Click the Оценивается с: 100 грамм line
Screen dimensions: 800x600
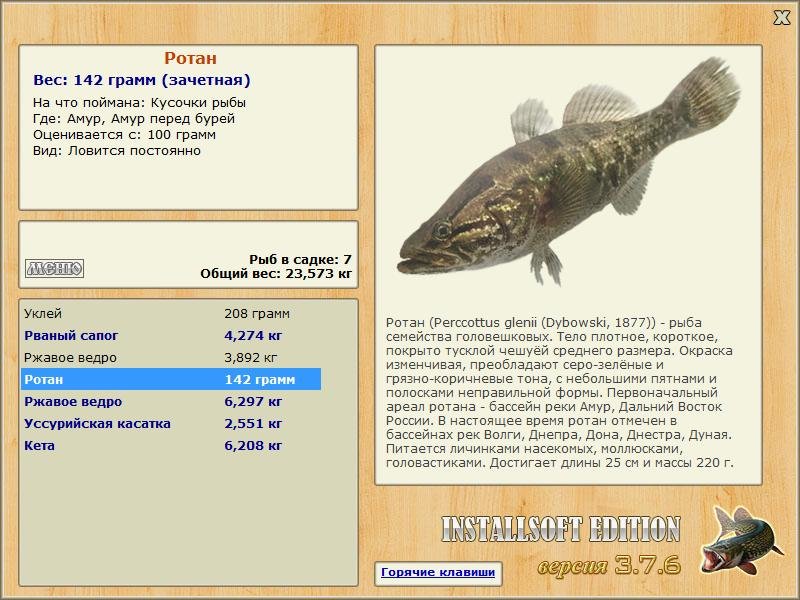tap(124, 135)
